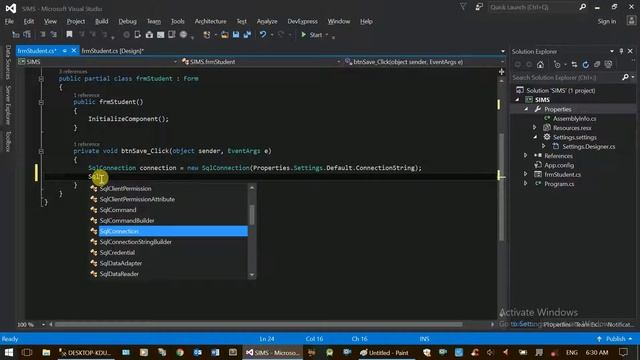Switch to frmStudent.cs [Design] tab
Screen dimensions: 640x360
tap(113, 51)
